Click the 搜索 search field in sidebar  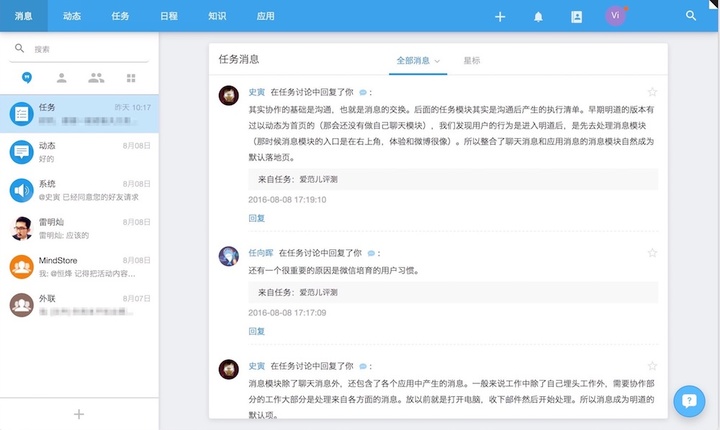85,48
